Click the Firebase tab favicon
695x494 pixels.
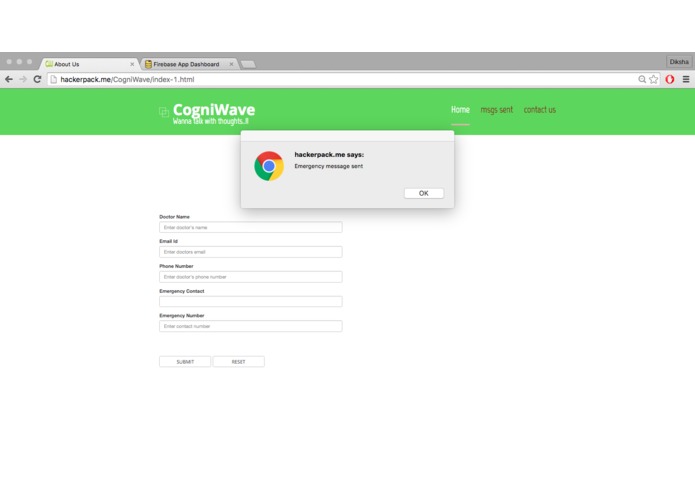click(x=148, y=64)
